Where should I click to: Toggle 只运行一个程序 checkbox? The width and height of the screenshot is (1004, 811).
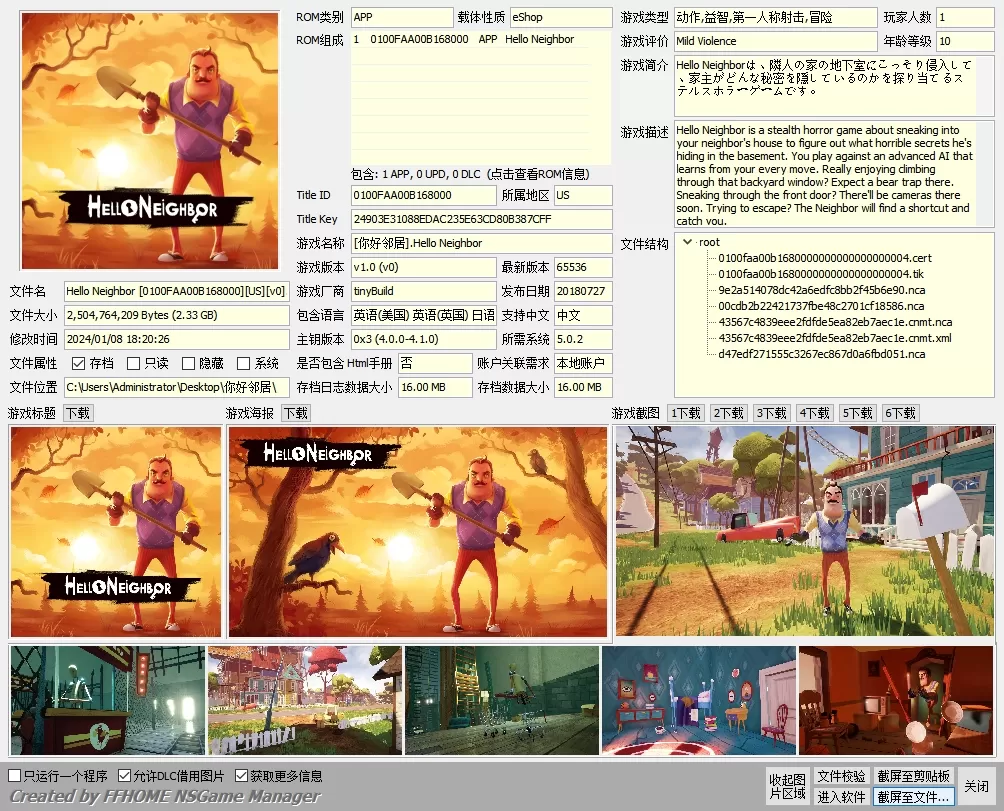click(x=15, y=776)
